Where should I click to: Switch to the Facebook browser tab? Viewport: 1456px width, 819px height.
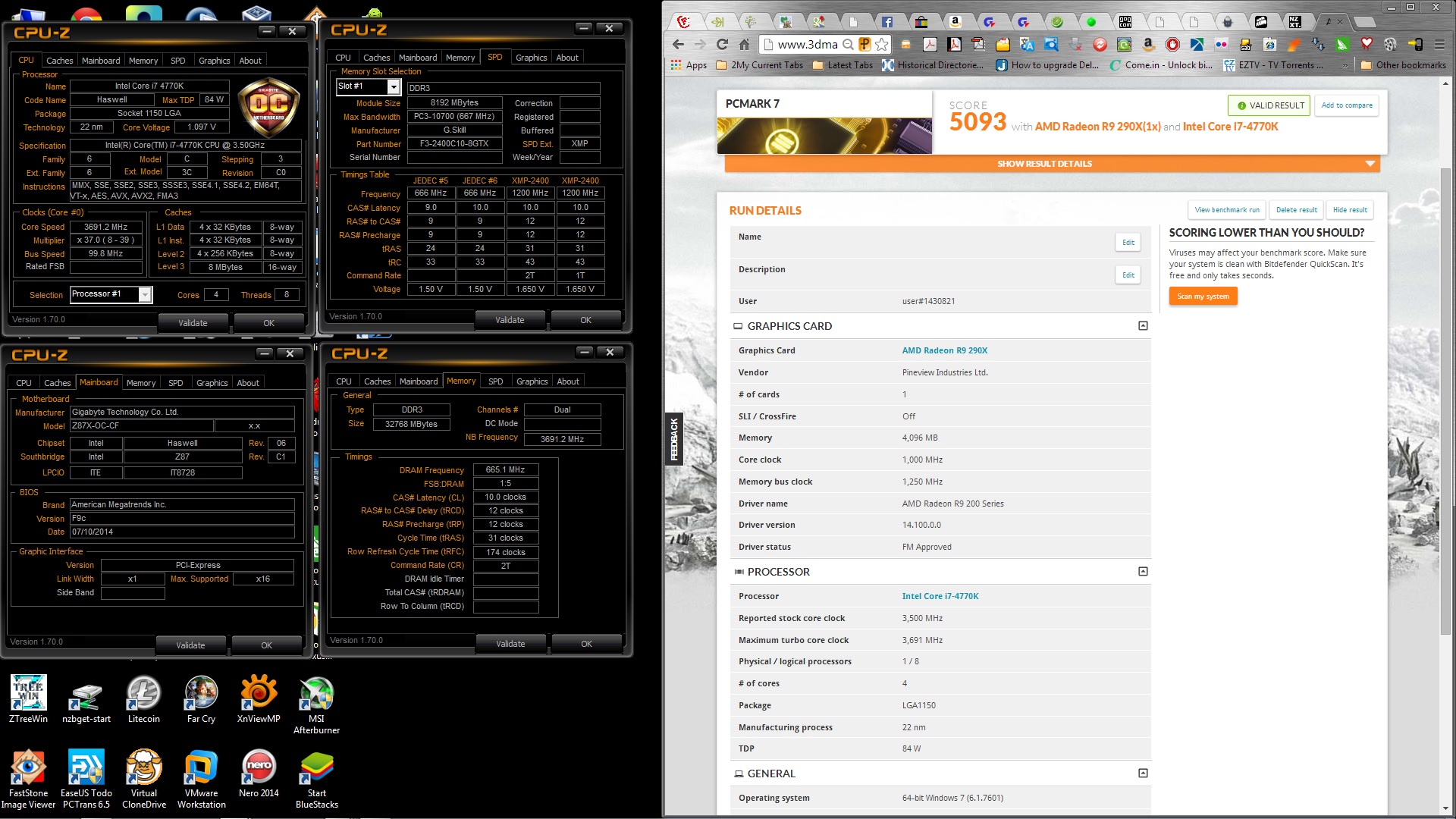tap(887, 22)
